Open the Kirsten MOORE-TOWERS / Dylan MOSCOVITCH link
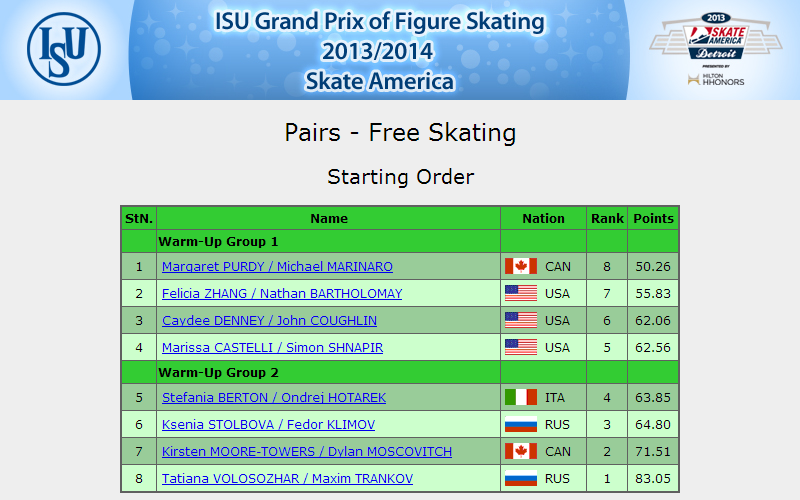800x500 pixels. click(x=307, y=452)
